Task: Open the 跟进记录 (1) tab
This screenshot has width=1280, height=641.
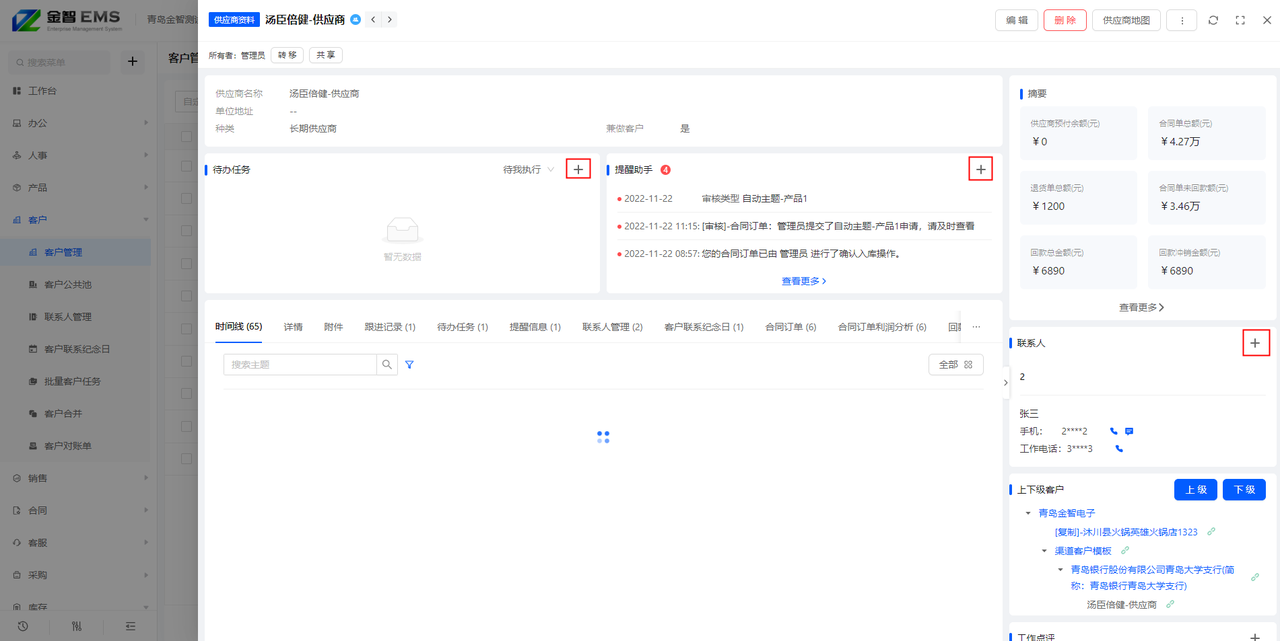Action: [x=390, y=327]
